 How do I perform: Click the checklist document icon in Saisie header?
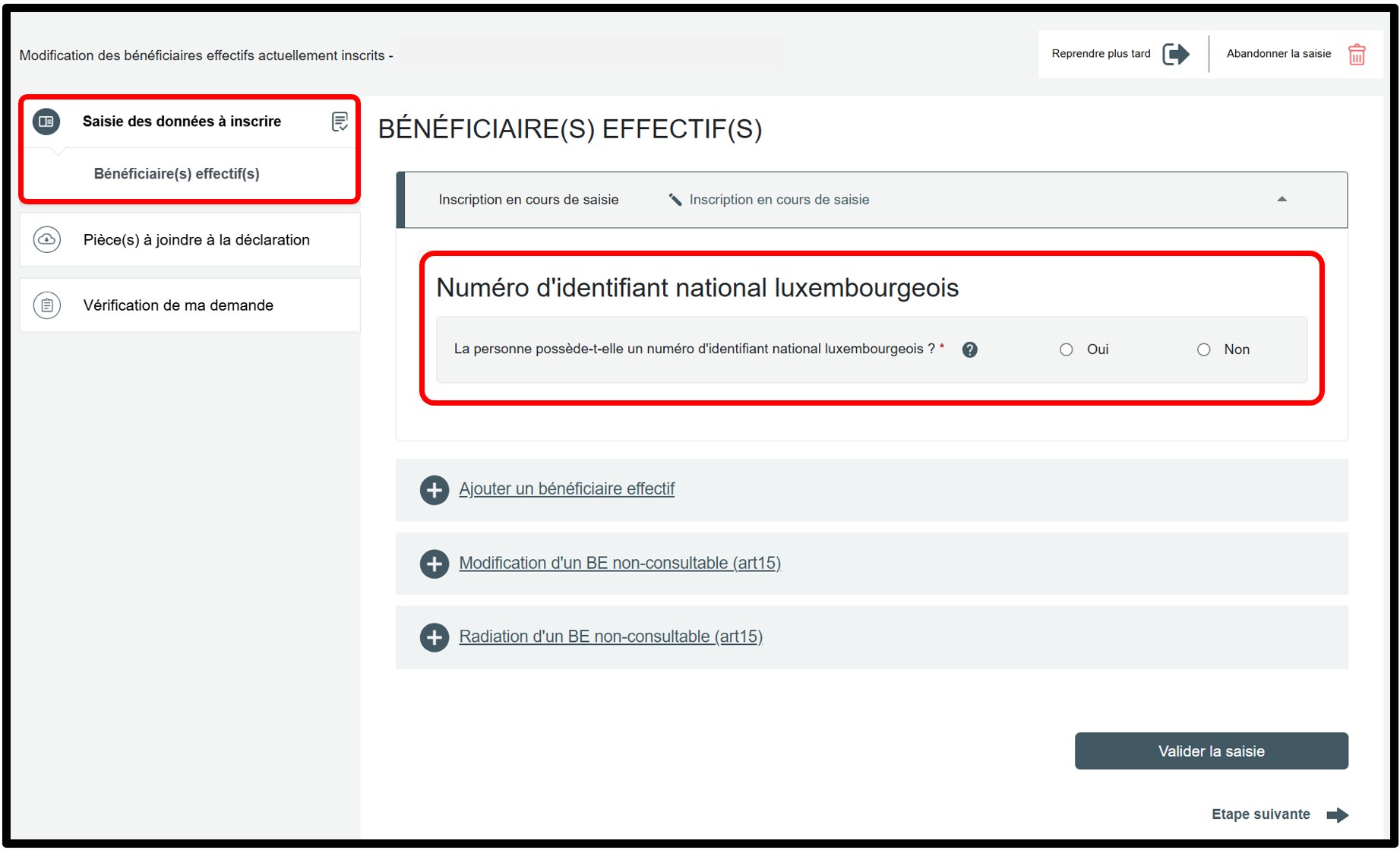340,122
